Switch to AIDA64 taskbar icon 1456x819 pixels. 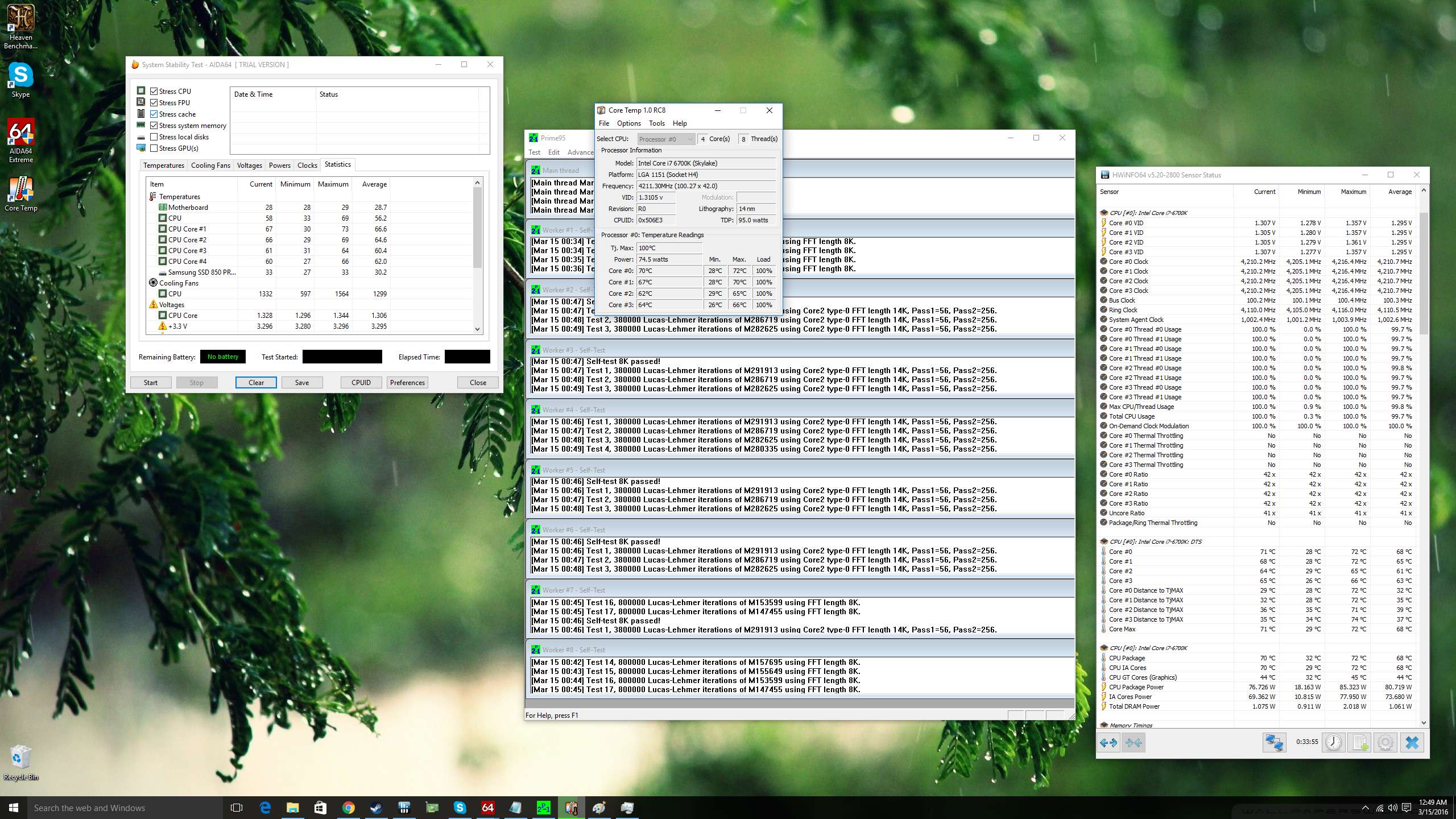488,808
